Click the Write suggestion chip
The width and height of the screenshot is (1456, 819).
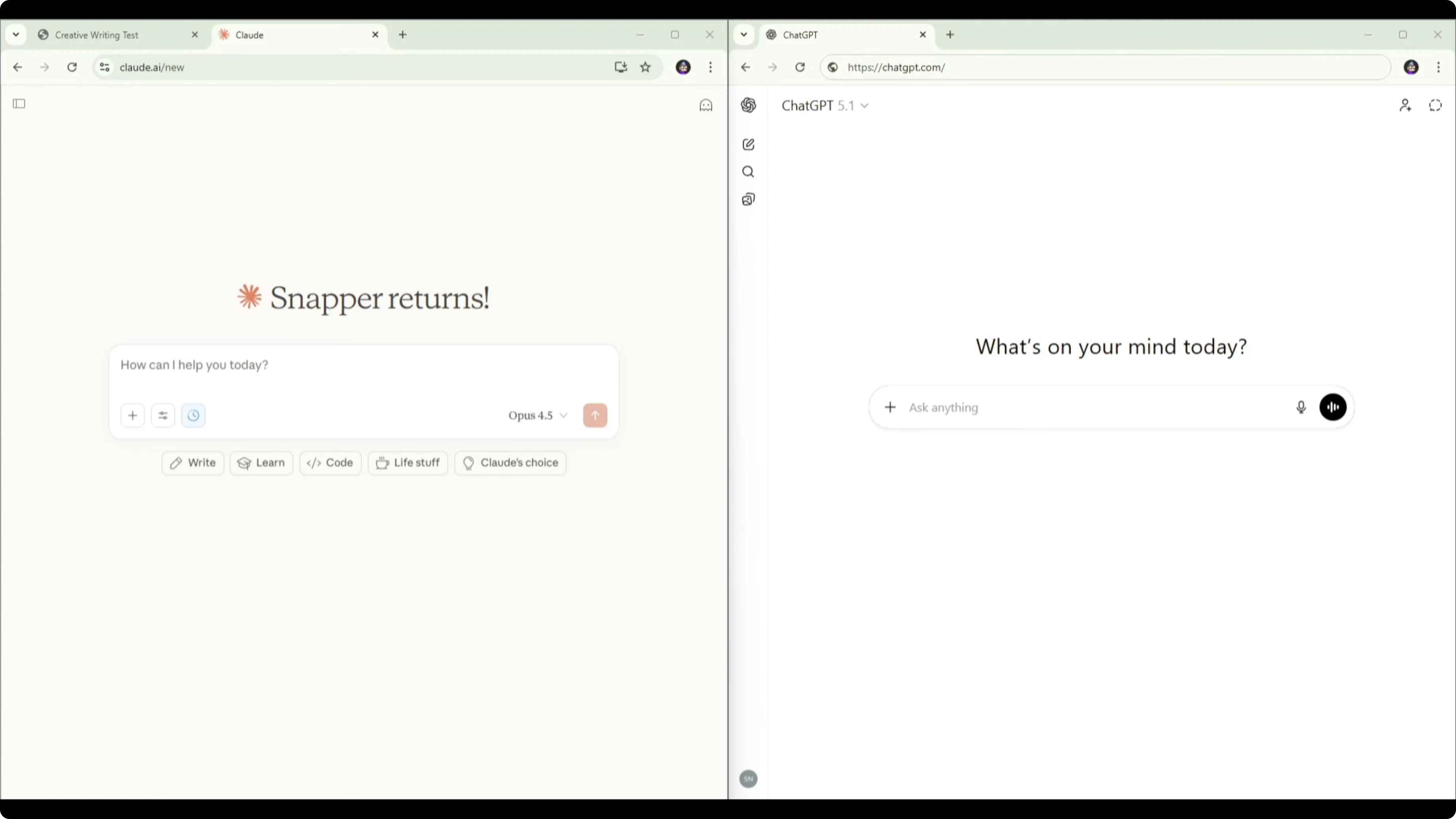193,463
